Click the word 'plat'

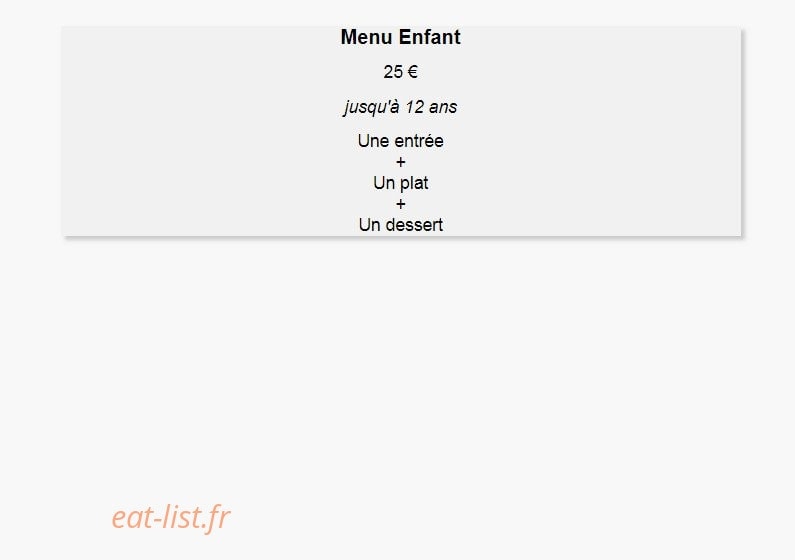[x=414, y=183]
